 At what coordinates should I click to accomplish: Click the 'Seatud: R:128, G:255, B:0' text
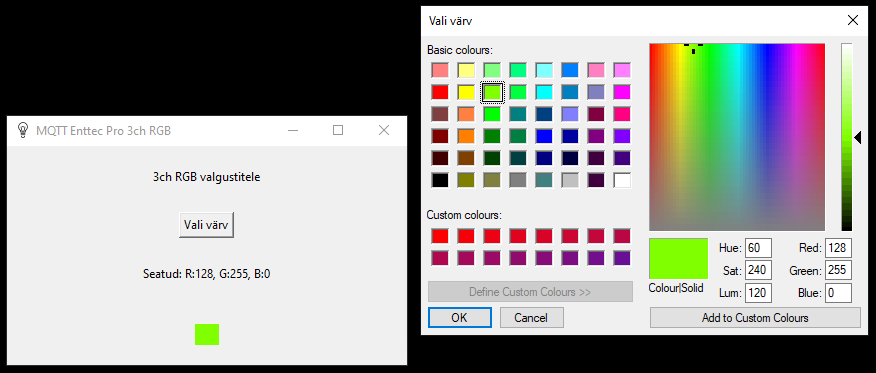(x=207, y=274)
